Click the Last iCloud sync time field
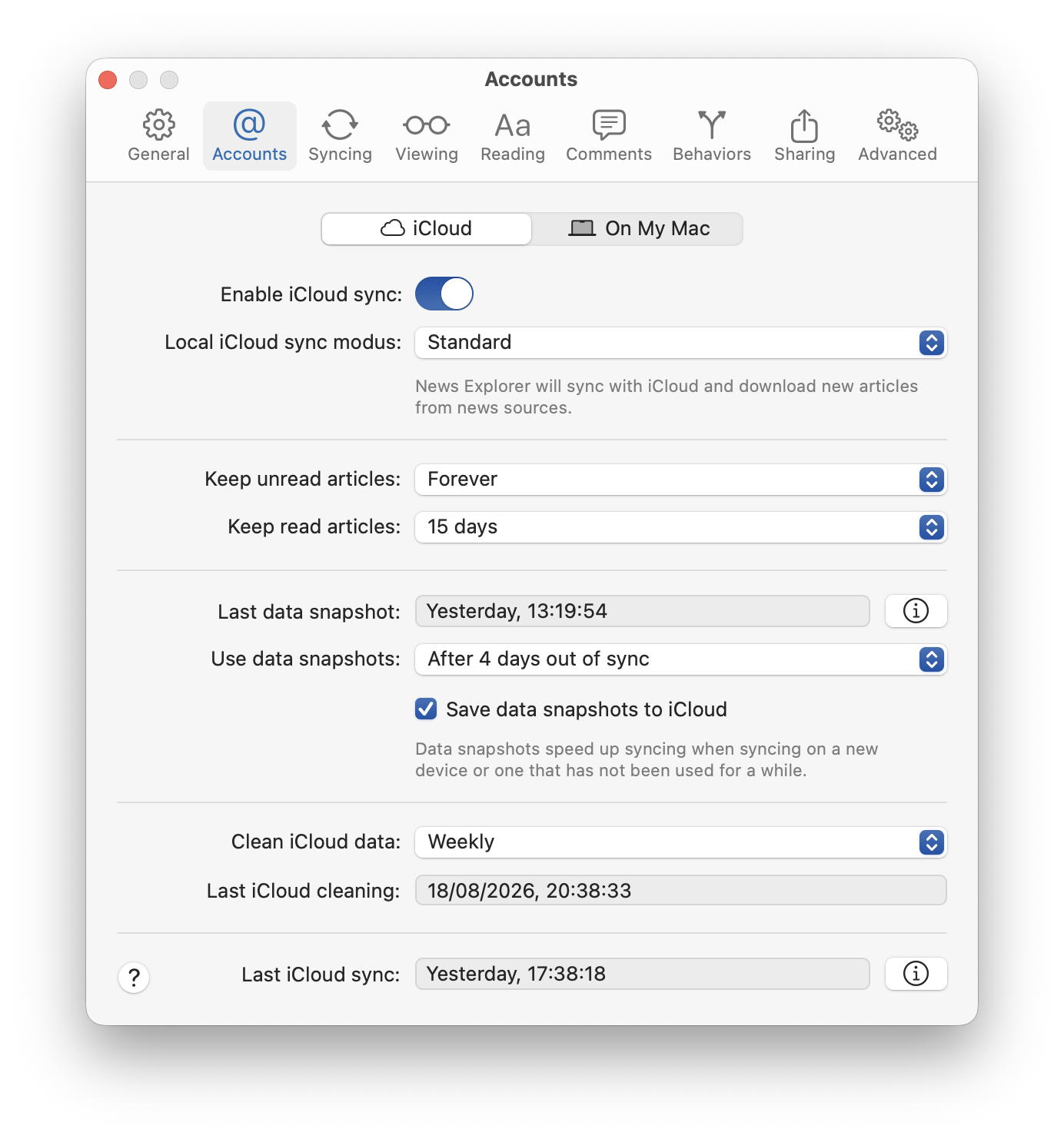 (x=643, y=974)
